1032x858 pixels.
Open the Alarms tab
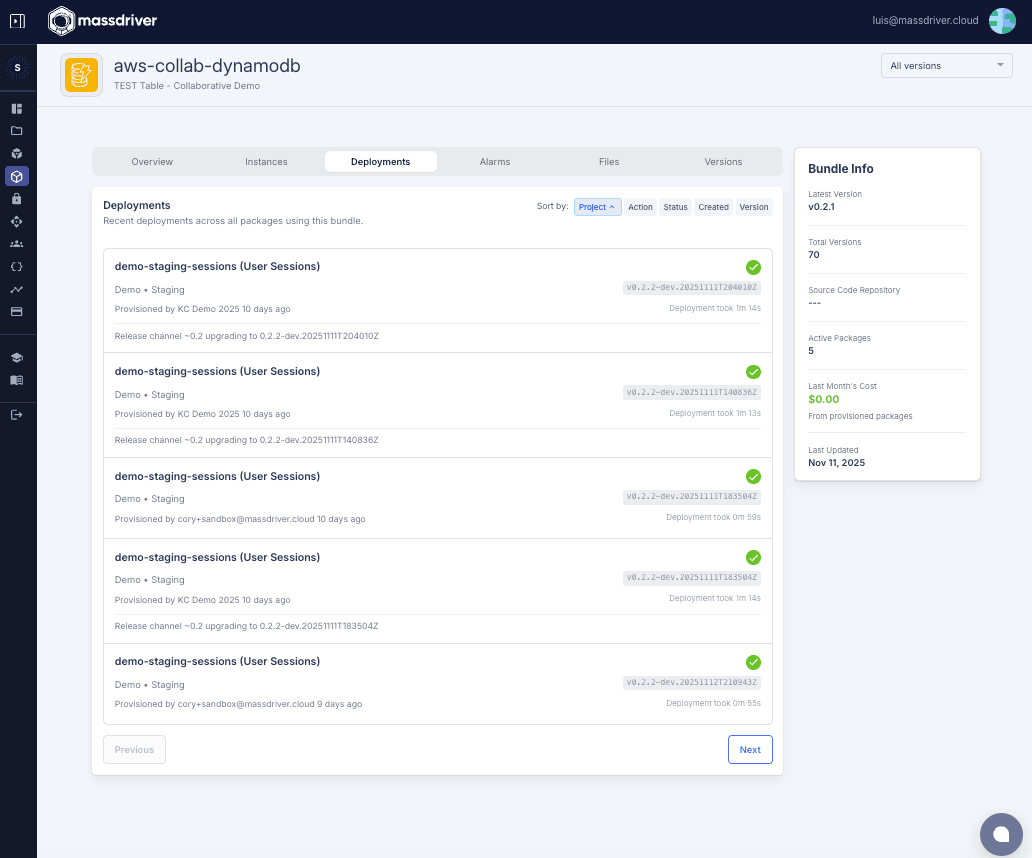[495, 161]
